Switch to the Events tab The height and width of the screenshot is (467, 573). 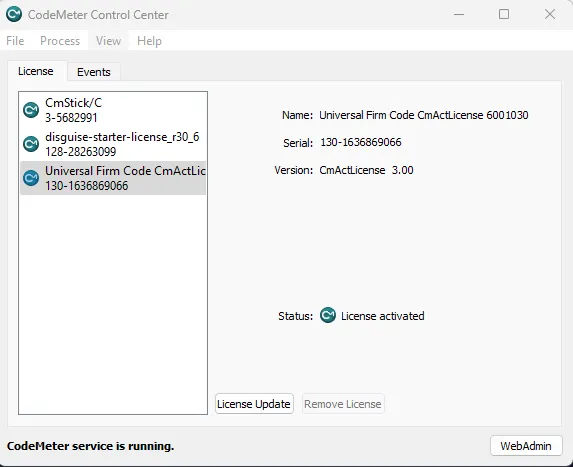pyautogui.click(x=94, y=72)
